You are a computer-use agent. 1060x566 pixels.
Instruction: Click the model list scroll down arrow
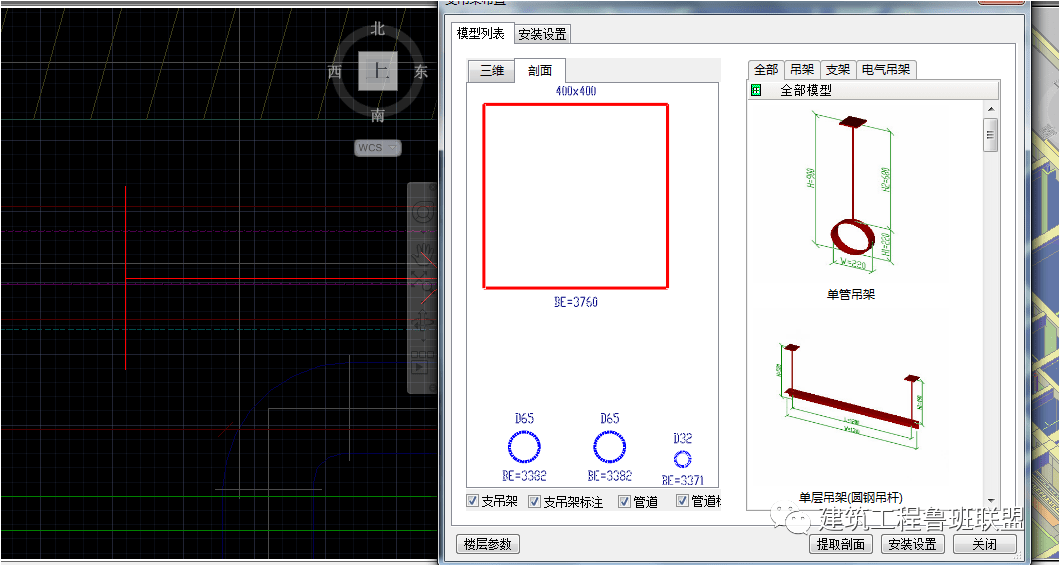click(991, 500)
